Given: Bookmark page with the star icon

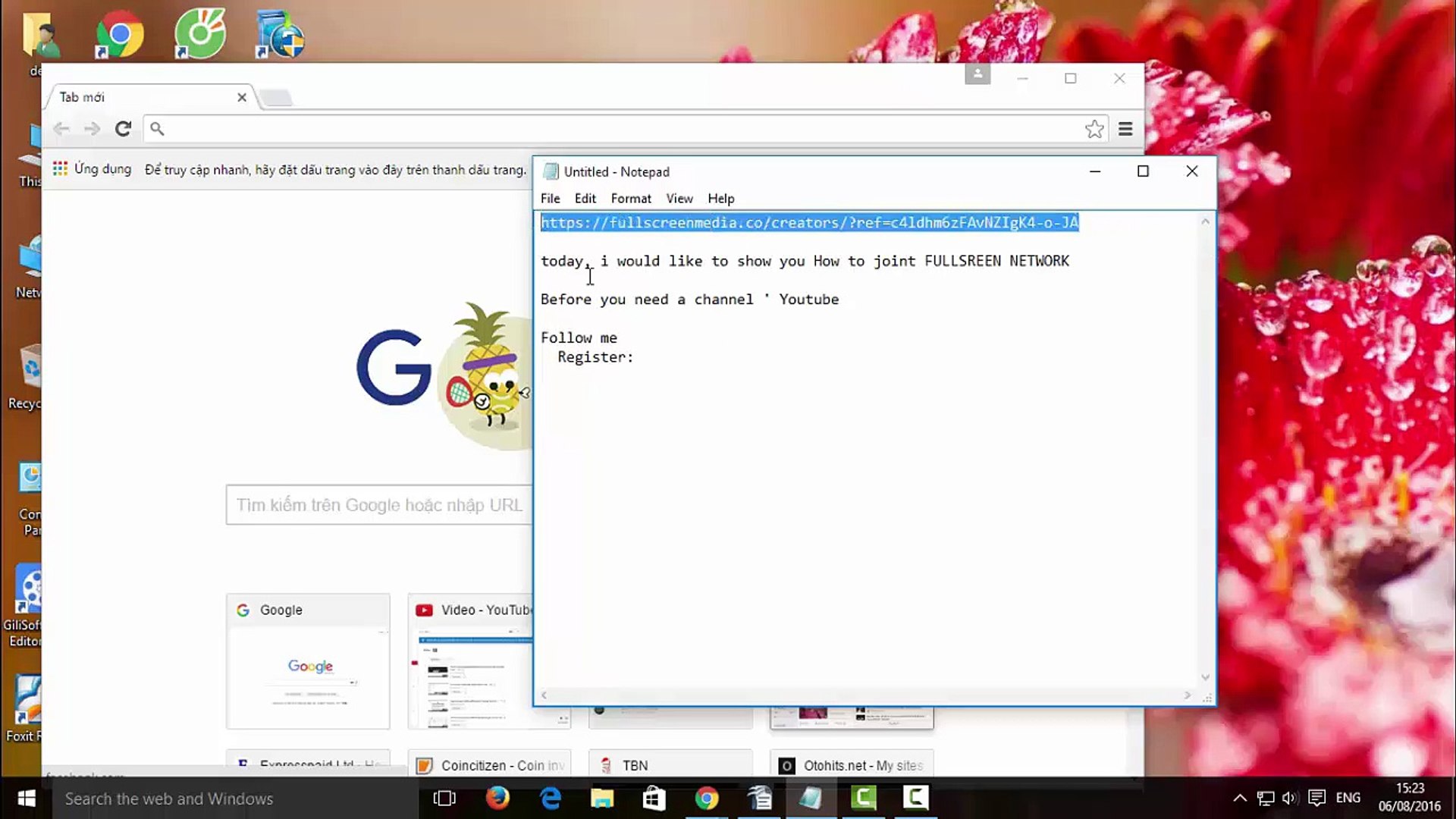Looking at the screenshot, I should point(1094,129).
